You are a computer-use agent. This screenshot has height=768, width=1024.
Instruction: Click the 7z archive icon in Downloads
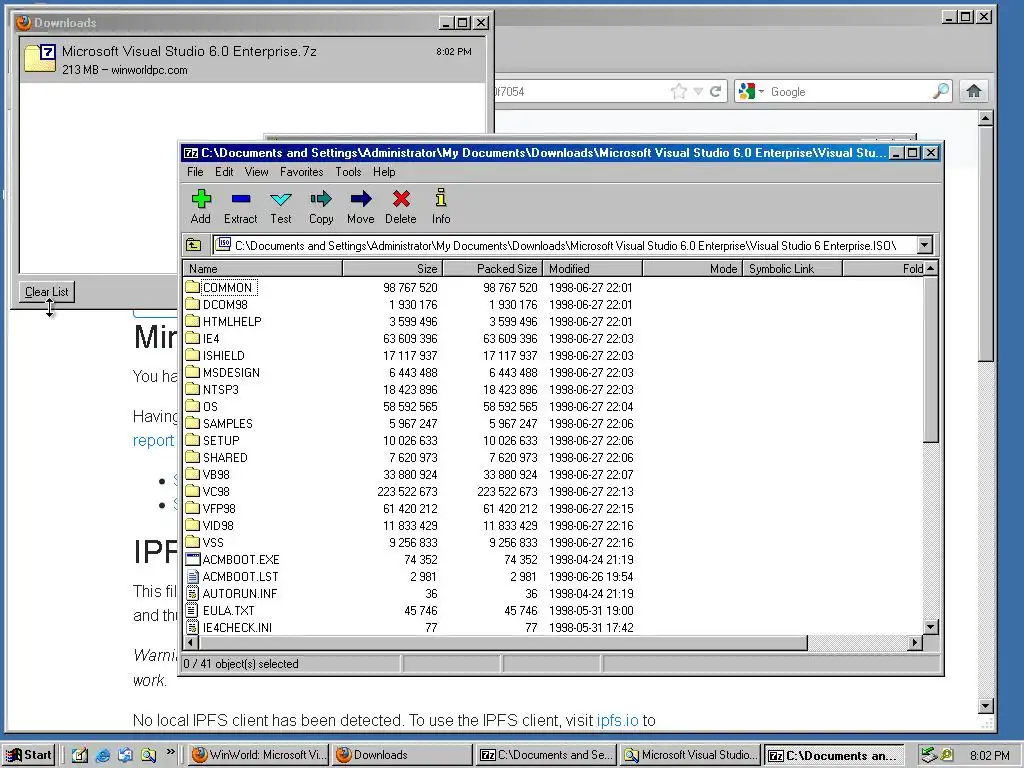(x=40, y=59)
